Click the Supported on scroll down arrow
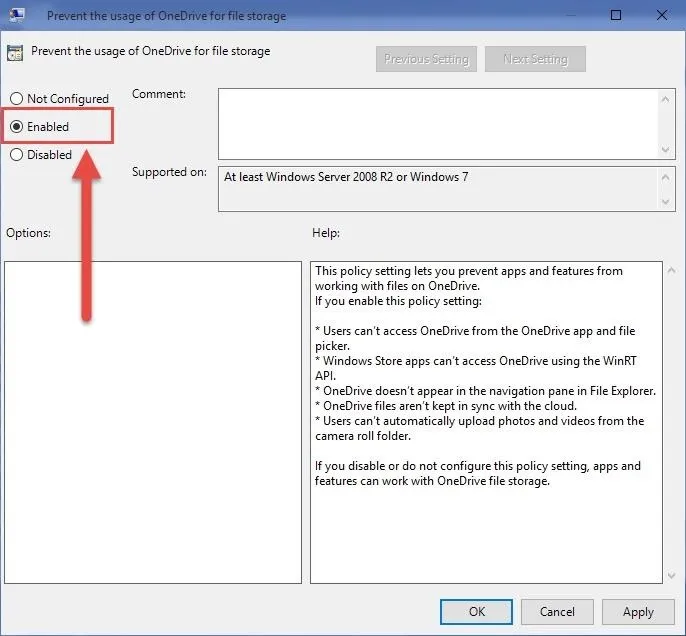This screenshot has width=686, height=636. 665,202
